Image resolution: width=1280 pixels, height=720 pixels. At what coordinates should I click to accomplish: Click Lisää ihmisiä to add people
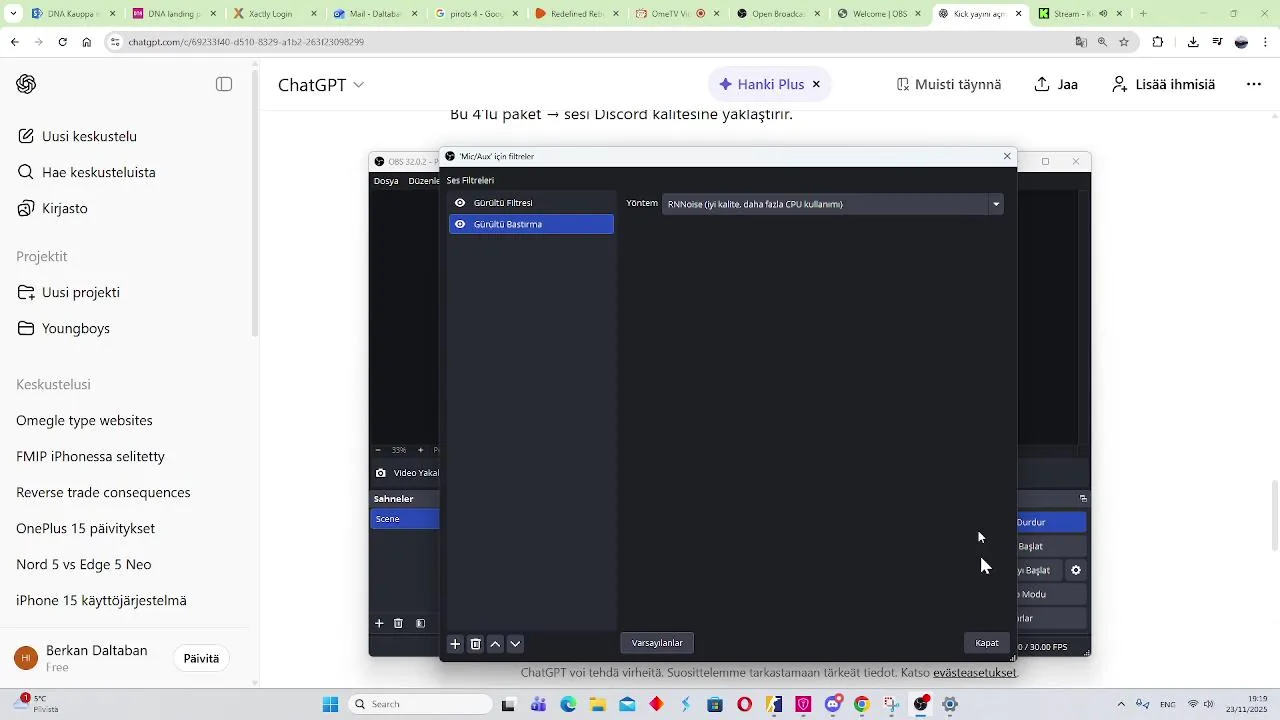coord(1163,85)
